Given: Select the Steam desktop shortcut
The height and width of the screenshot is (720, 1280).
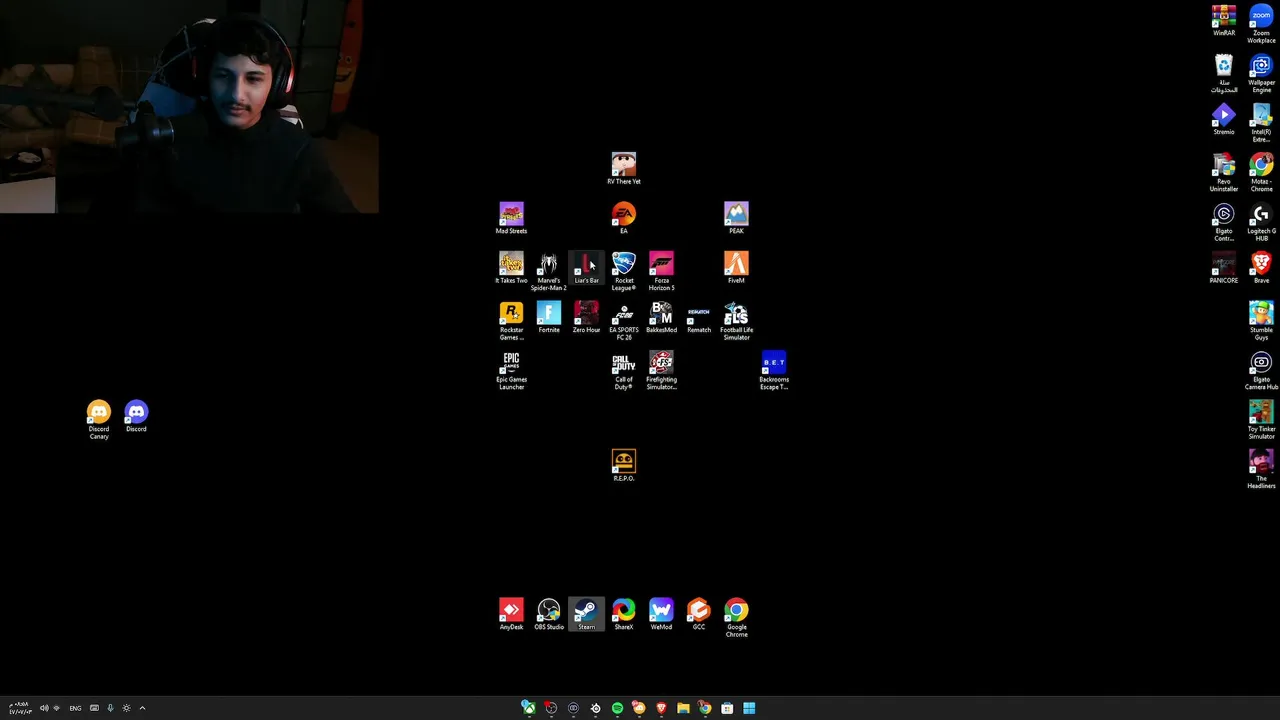Looking at the screenshot, I should tap(586, 614).
